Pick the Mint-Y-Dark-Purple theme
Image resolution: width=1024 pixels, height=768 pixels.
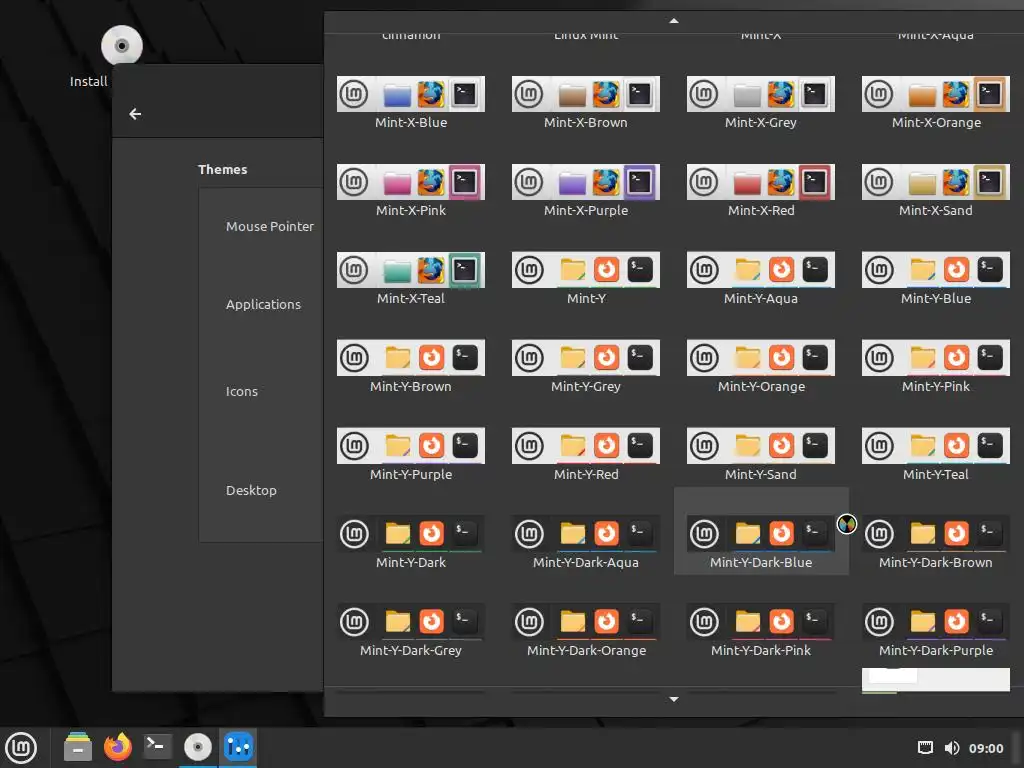[x=936, y=622]
